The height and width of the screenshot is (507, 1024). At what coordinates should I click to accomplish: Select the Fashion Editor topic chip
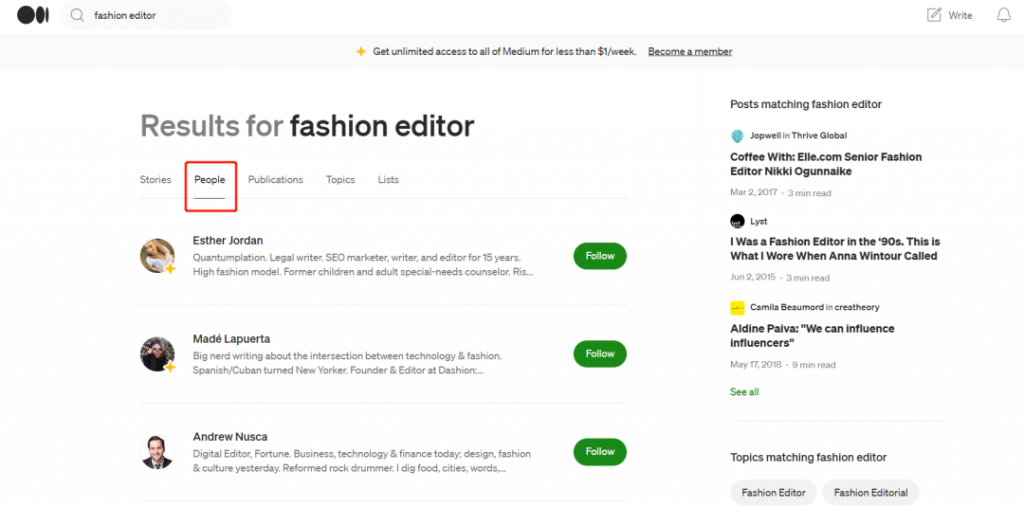pyautogui.click(x=773, y=493)
